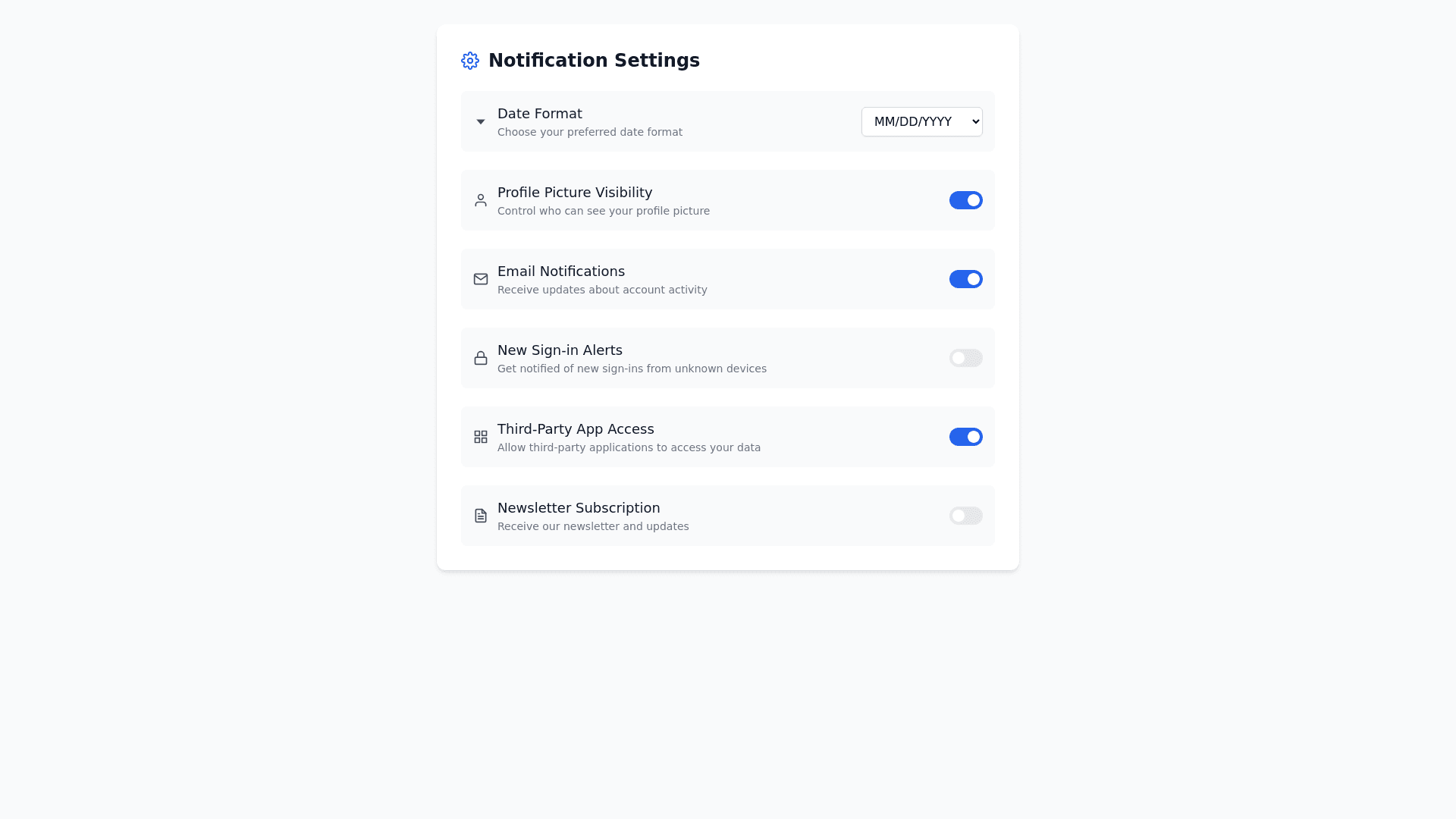Click the lock icon for New Sign-in Alerts

click(x=481, y=358)
